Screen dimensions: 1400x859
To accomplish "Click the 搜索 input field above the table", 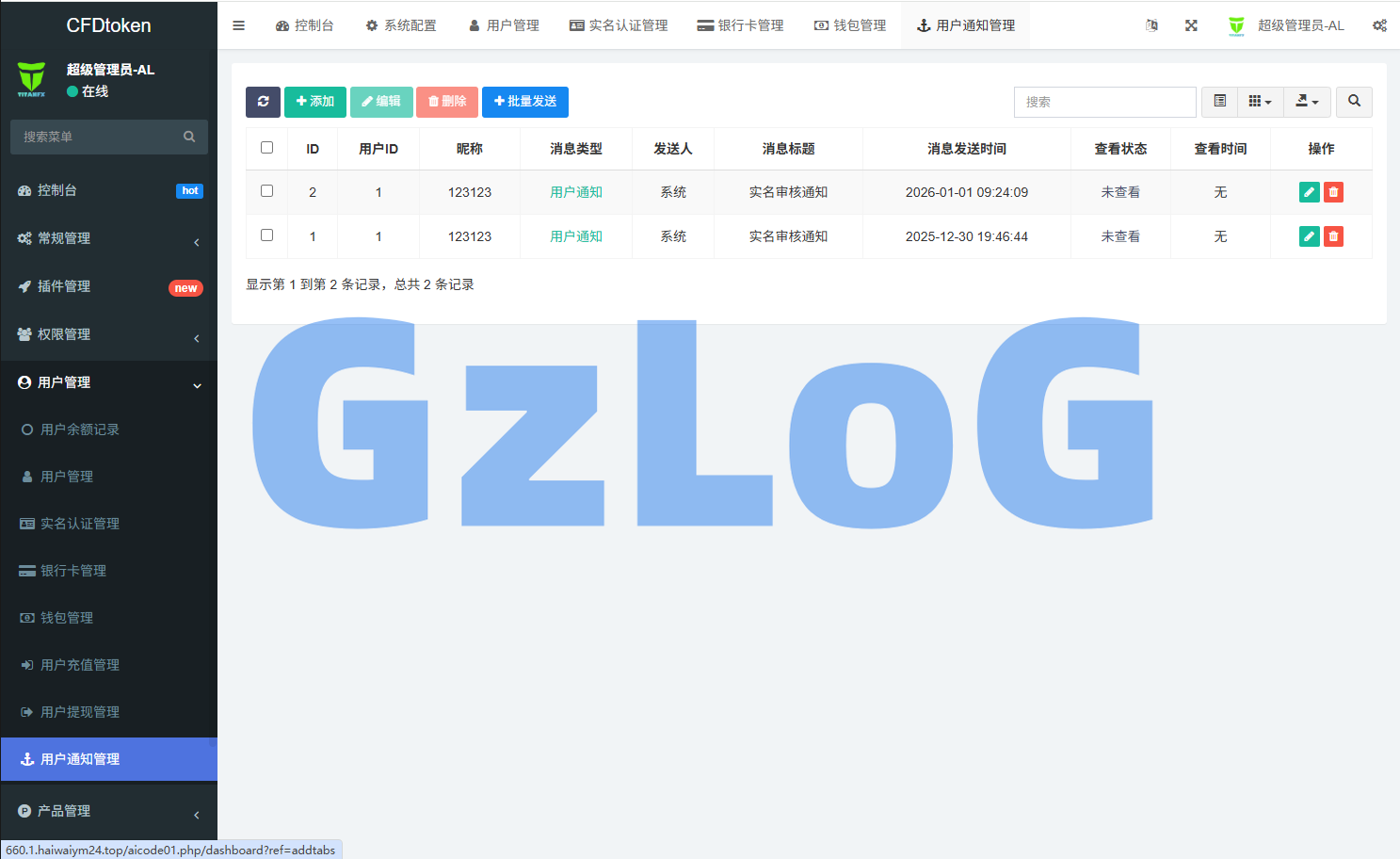I will click(1104, 102).
